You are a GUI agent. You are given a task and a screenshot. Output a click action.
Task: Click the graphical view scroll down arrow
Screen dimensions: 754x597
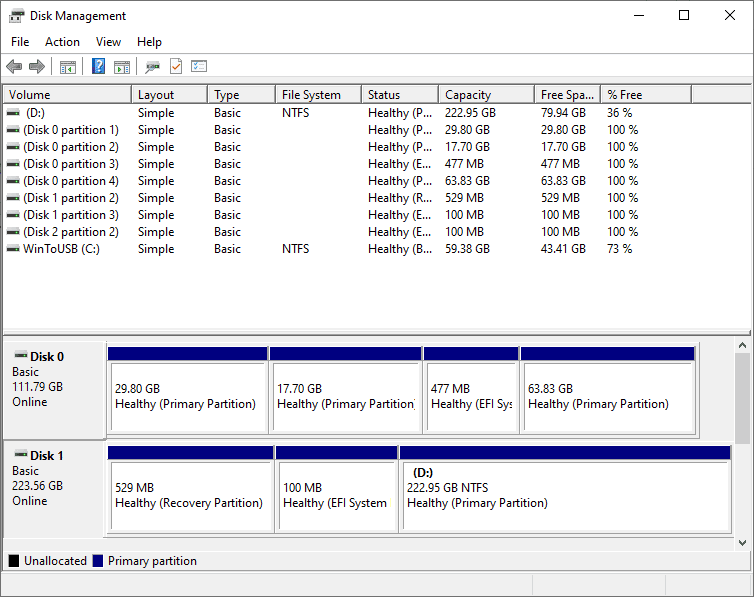point(742,543)
